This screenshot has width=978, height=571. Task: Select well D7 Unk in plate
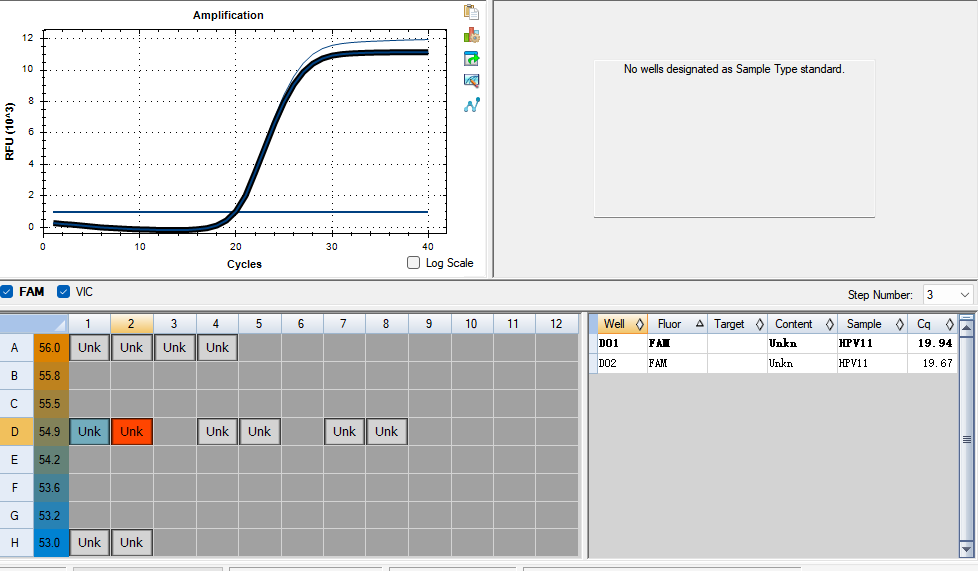(x=344, y=431)
